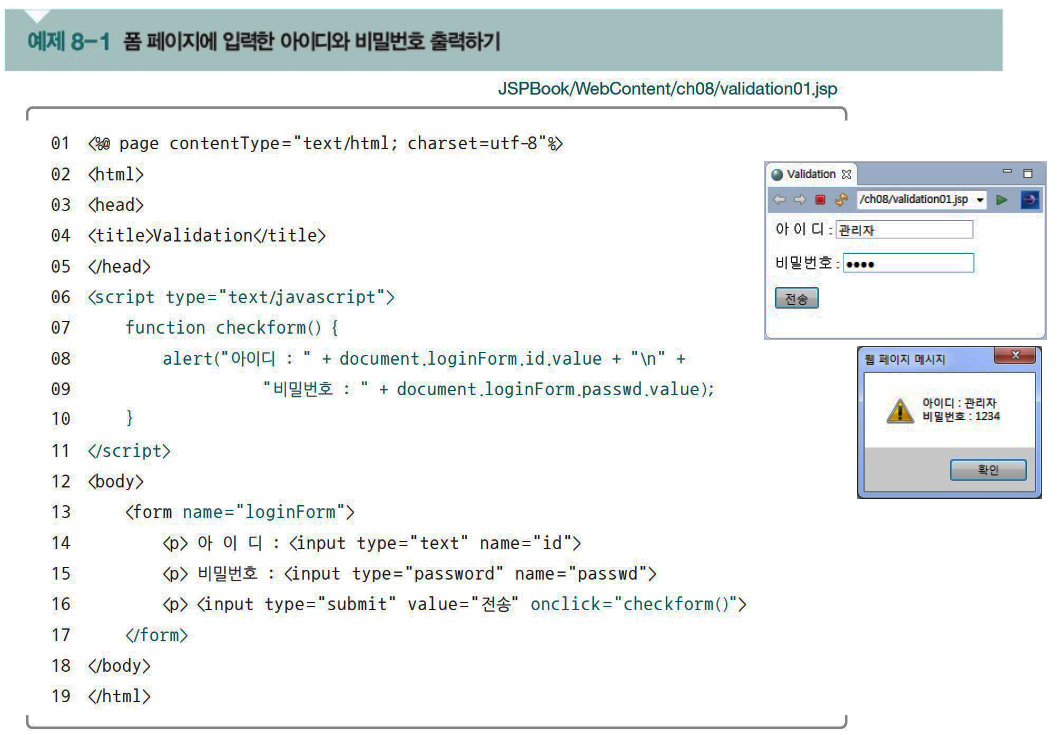Click the green go arrow beside the URL
The height and width of the screenshot is (735, 1059).
pyautogui.click(x=1002, y=199)
